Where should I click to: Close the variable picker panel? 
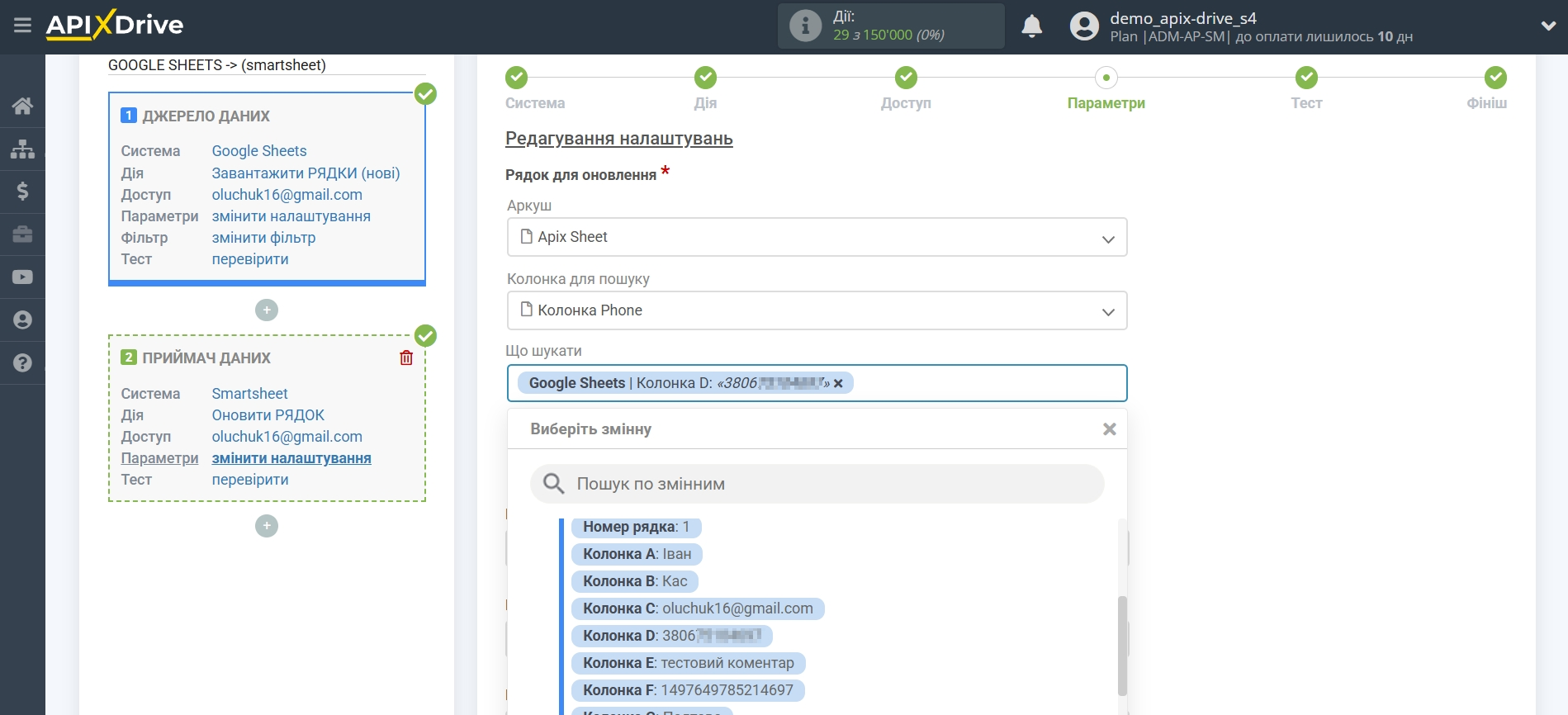pyautogui.click(x=1109, y=429)
